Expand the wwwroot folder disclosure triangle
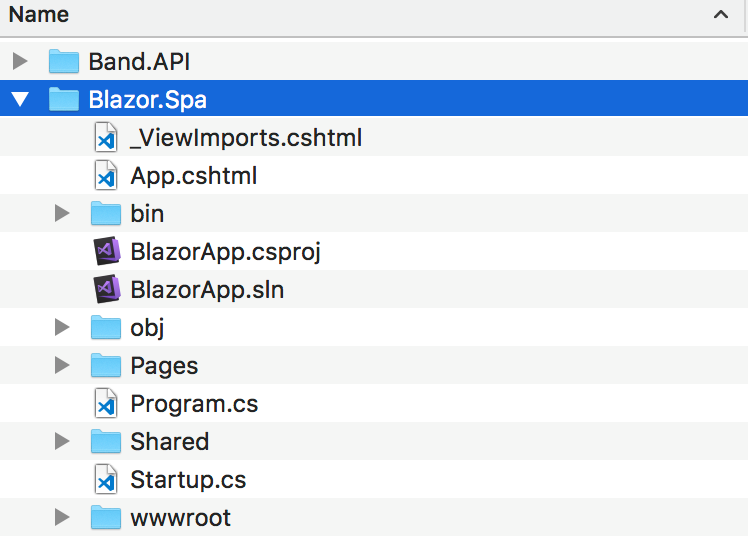 tap(62, 517)
